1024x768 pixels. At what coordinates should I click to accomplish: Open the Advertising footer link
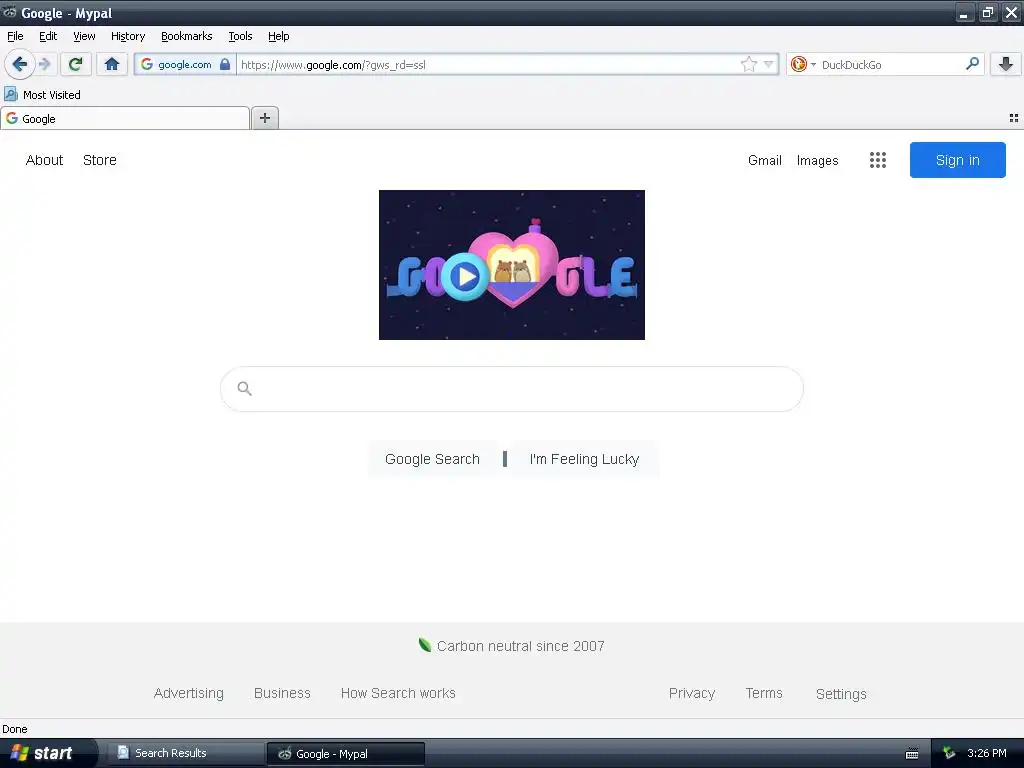click(189, 693)
